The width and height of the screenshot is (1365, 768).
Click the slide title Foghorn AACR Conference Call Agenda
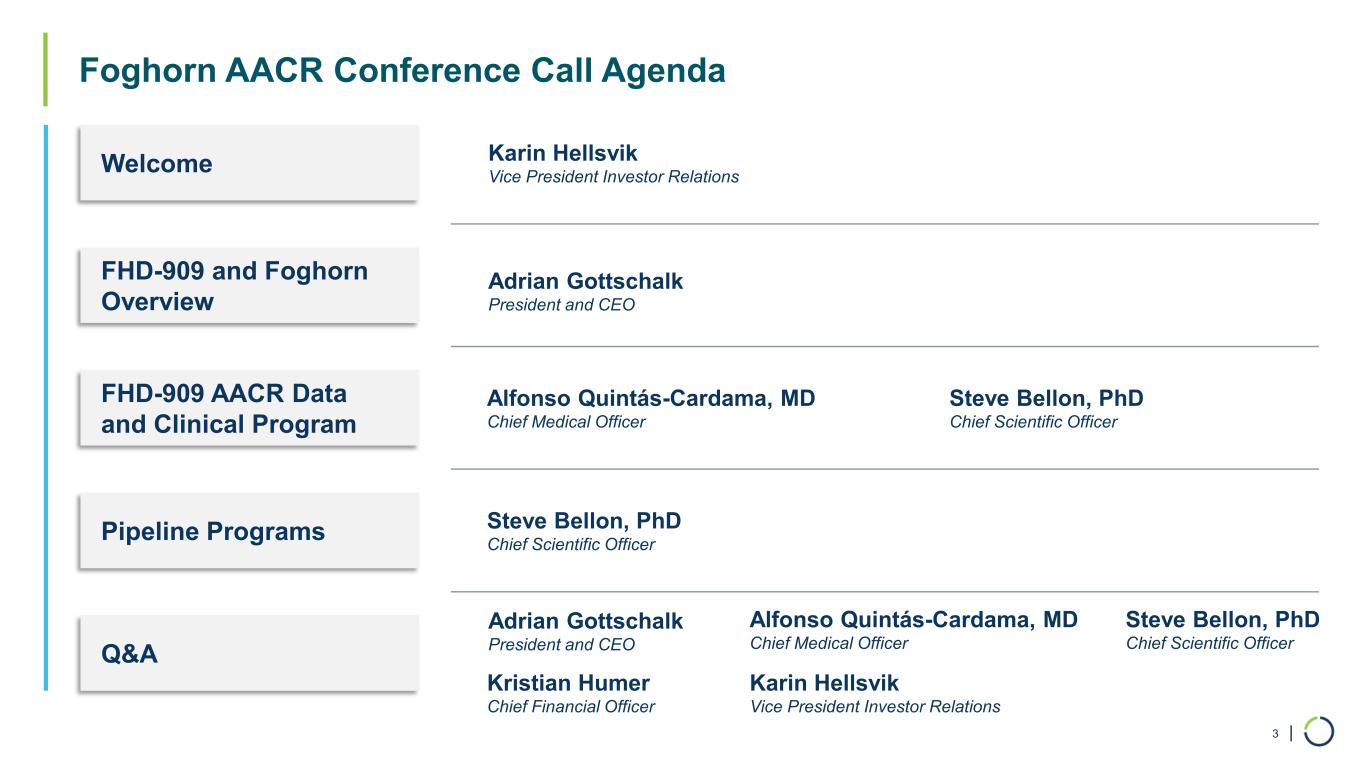click(402, 71)
